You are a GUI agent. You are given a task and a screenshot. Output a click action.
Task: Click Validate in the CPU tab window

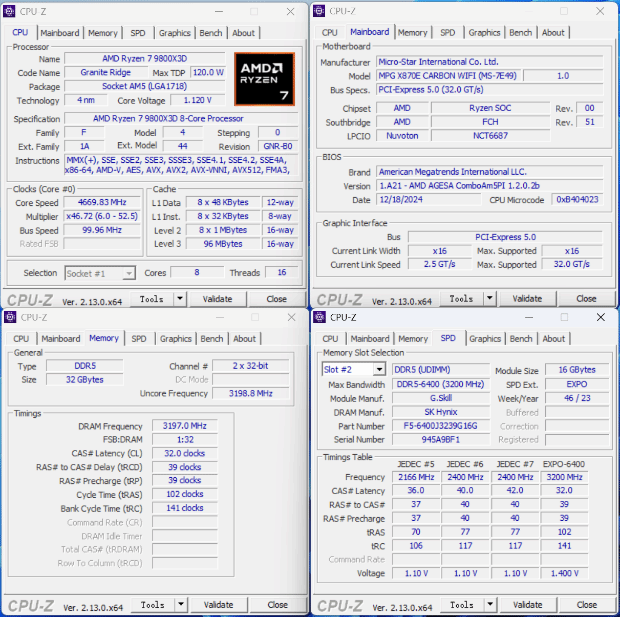pos(217,299)
